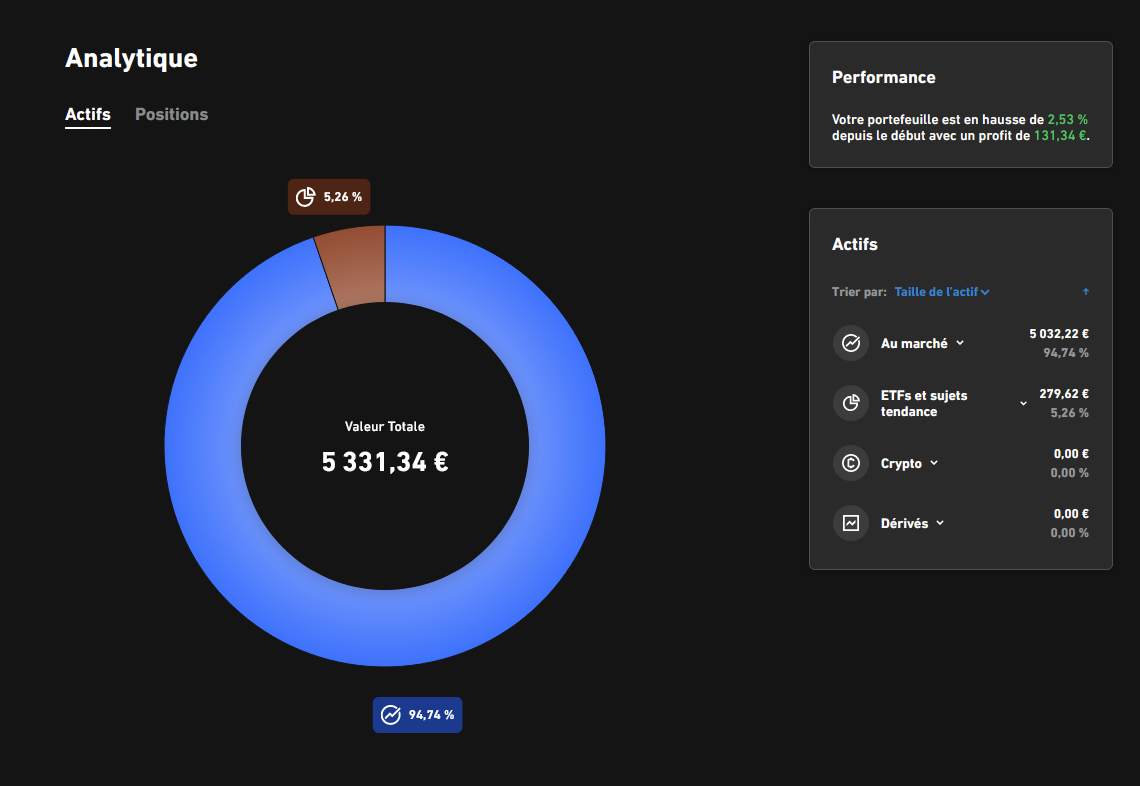
Task: Expand the Crypto asset category
Action: coord(909,463)
